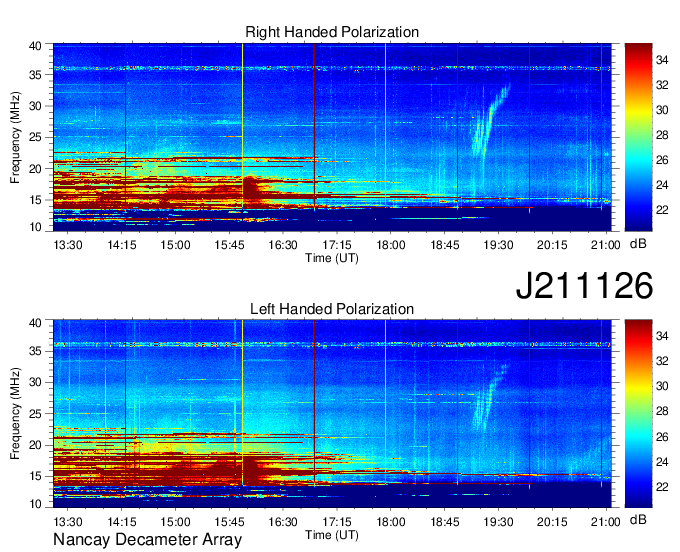Image resolution: width=680 pixels, height=552 pixels.
Task: Click the J211126 observation label
Action: 584,286
